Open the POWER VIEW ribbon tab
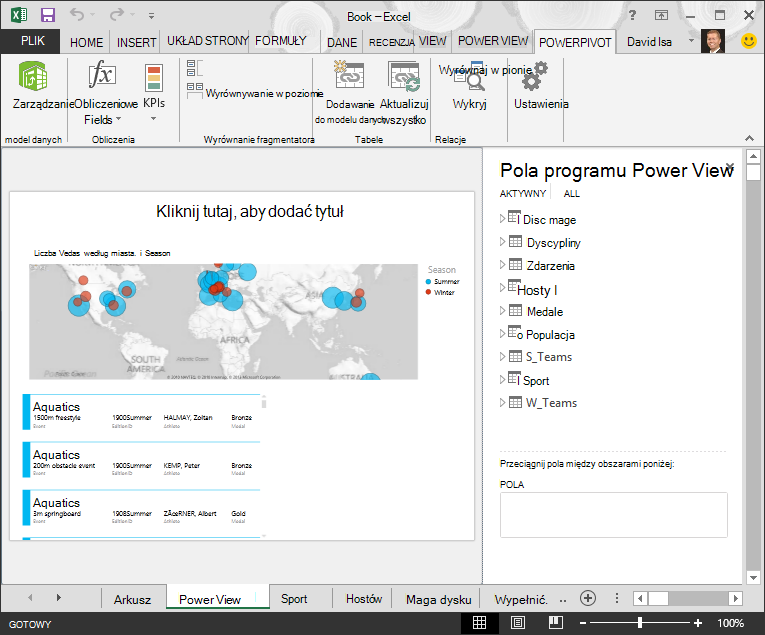The image size is (765, 635). coord(493,41)
